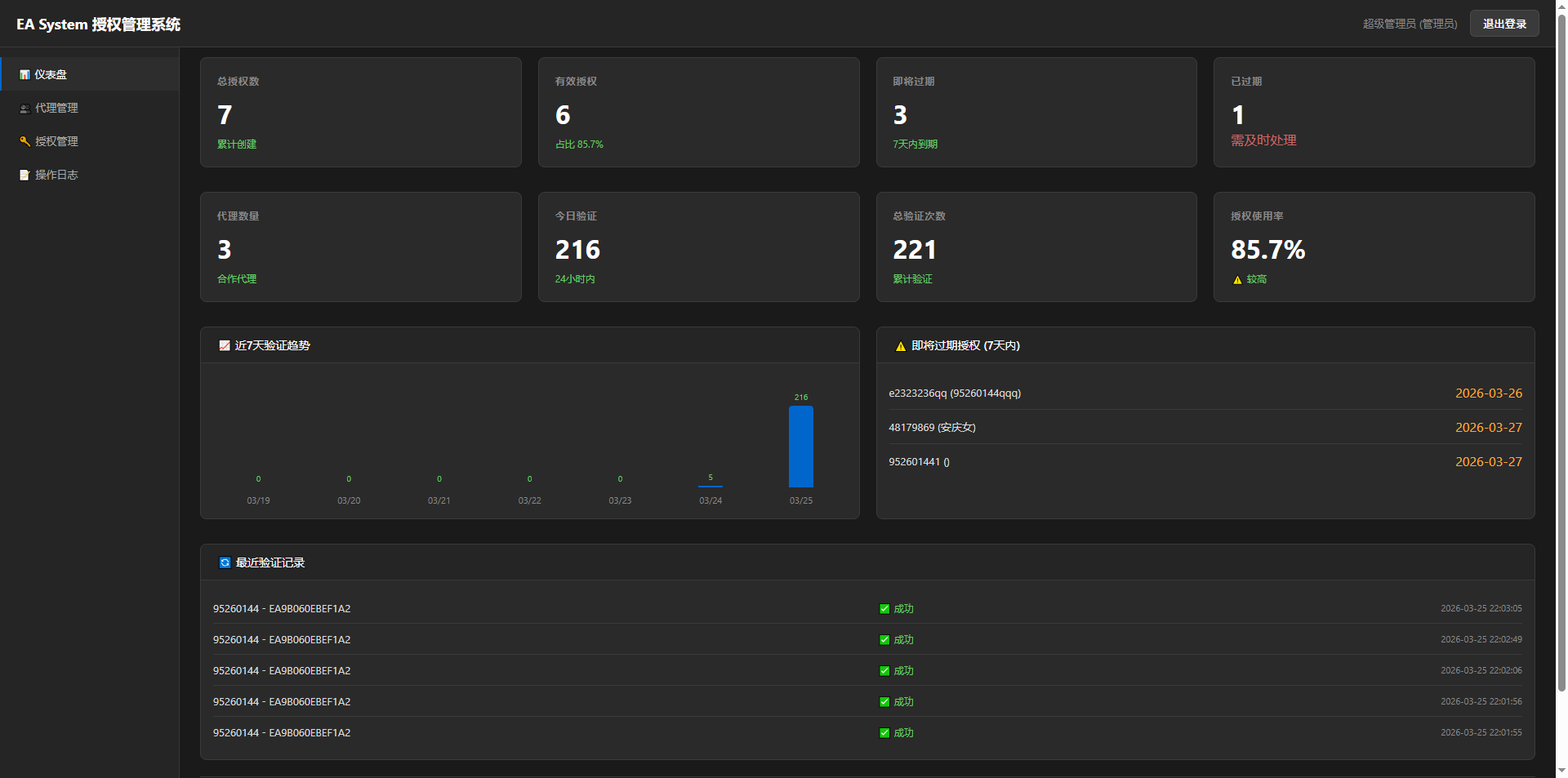Click the refresh icon beside 最近验证记录
Screen dimensions: 1568x778
pyautogui.click(x=225, y=562)
